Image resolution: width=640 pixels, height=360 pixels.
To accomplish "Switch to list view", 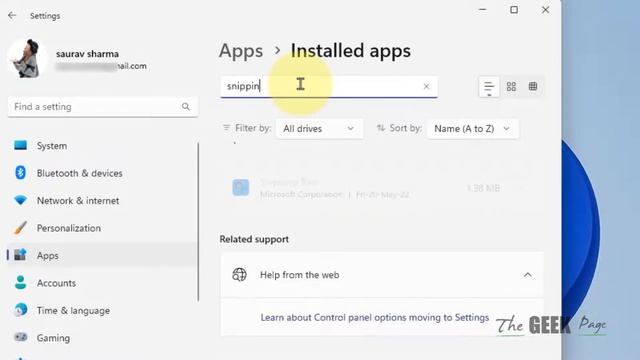I will click(x=489, y=87).
